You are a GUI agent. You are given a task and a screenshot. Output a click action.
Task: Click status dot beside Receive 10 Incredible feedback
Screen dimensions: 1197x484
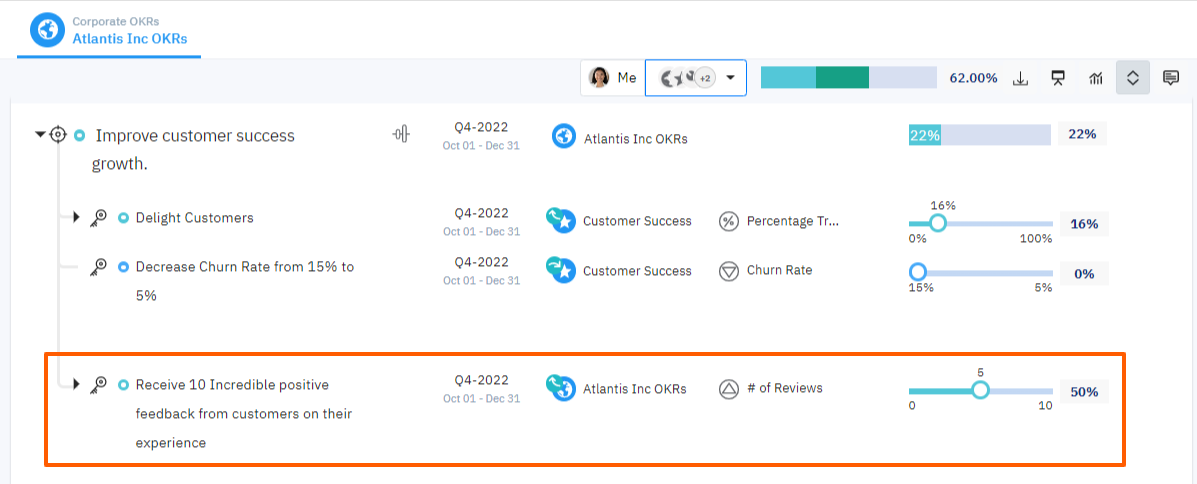pos(124,385)
